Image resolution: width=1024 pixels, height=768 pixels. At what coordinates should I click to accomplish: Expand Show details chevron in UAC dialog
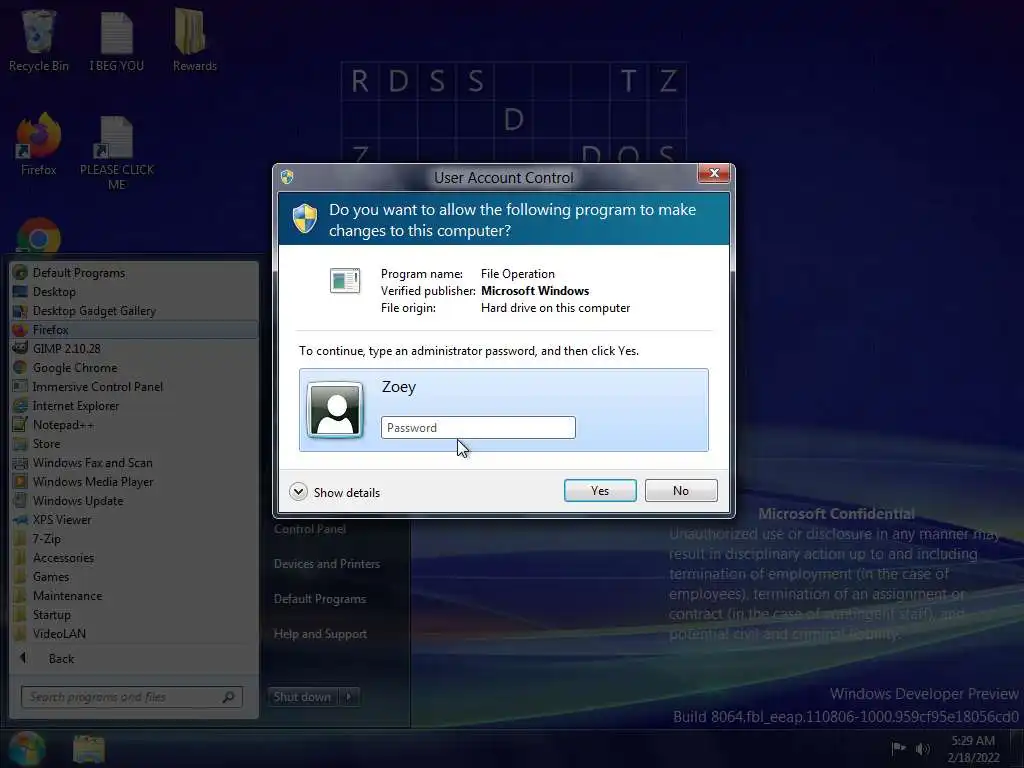pos(298,492)
